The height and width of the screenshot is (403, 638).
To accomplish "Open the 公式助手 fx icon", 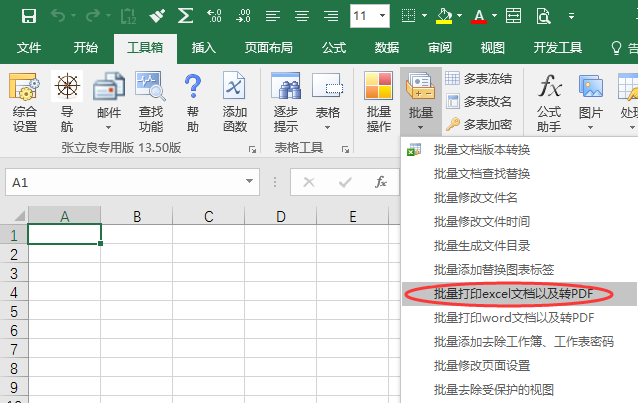I will [x=548, y=102].
